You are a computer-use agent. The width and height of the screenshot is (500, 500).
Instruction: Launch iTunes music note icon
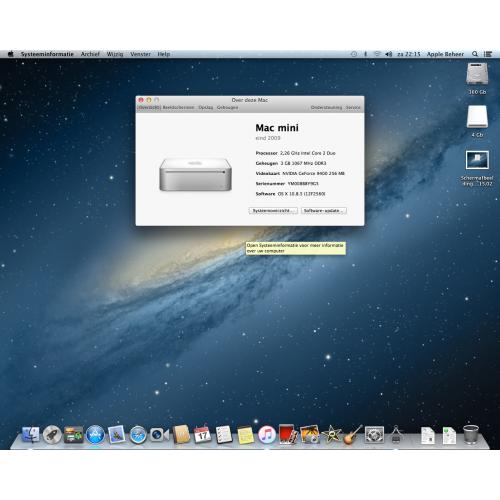coord(267,435)
